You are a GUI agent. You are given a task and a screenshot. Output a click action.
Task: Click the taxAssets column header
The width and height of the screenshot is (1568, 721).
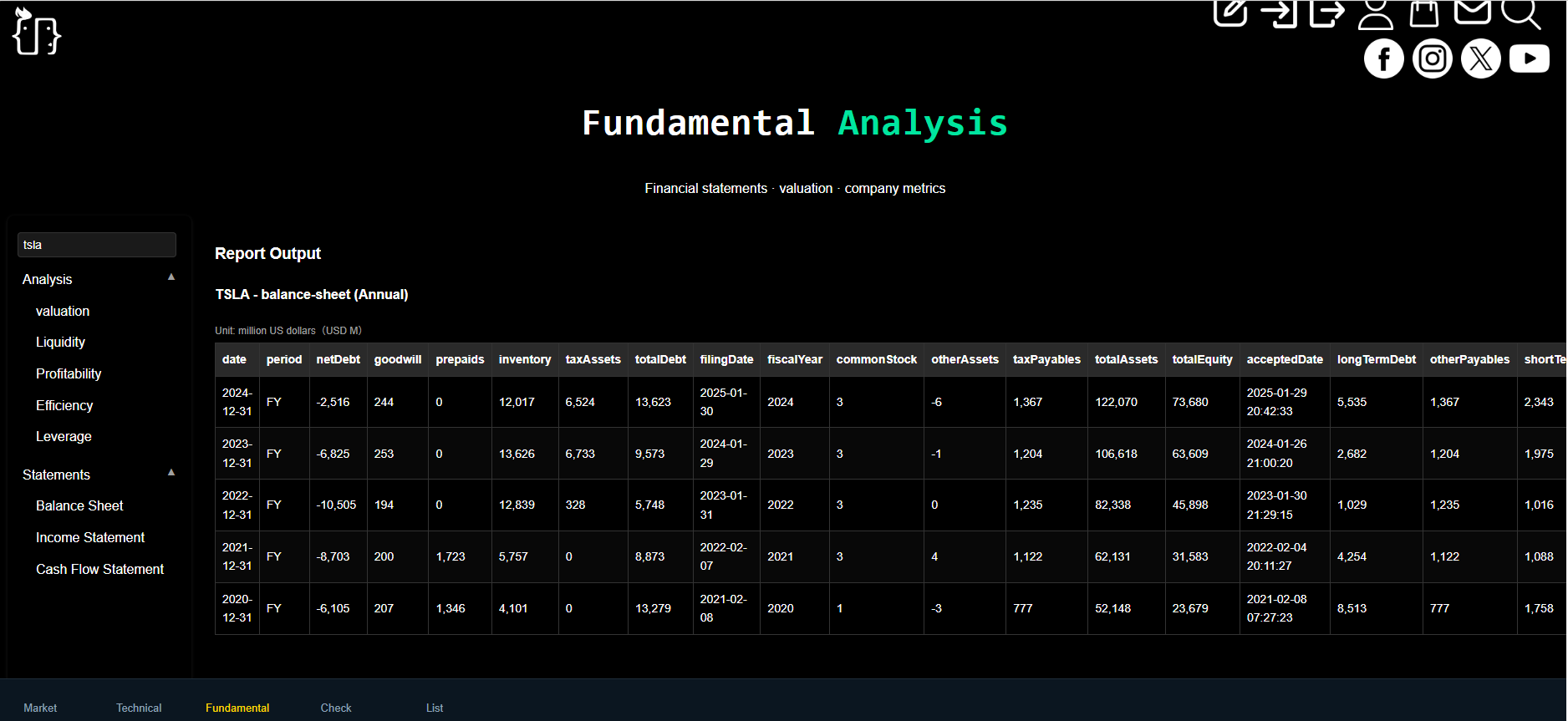tap(593, 359)
